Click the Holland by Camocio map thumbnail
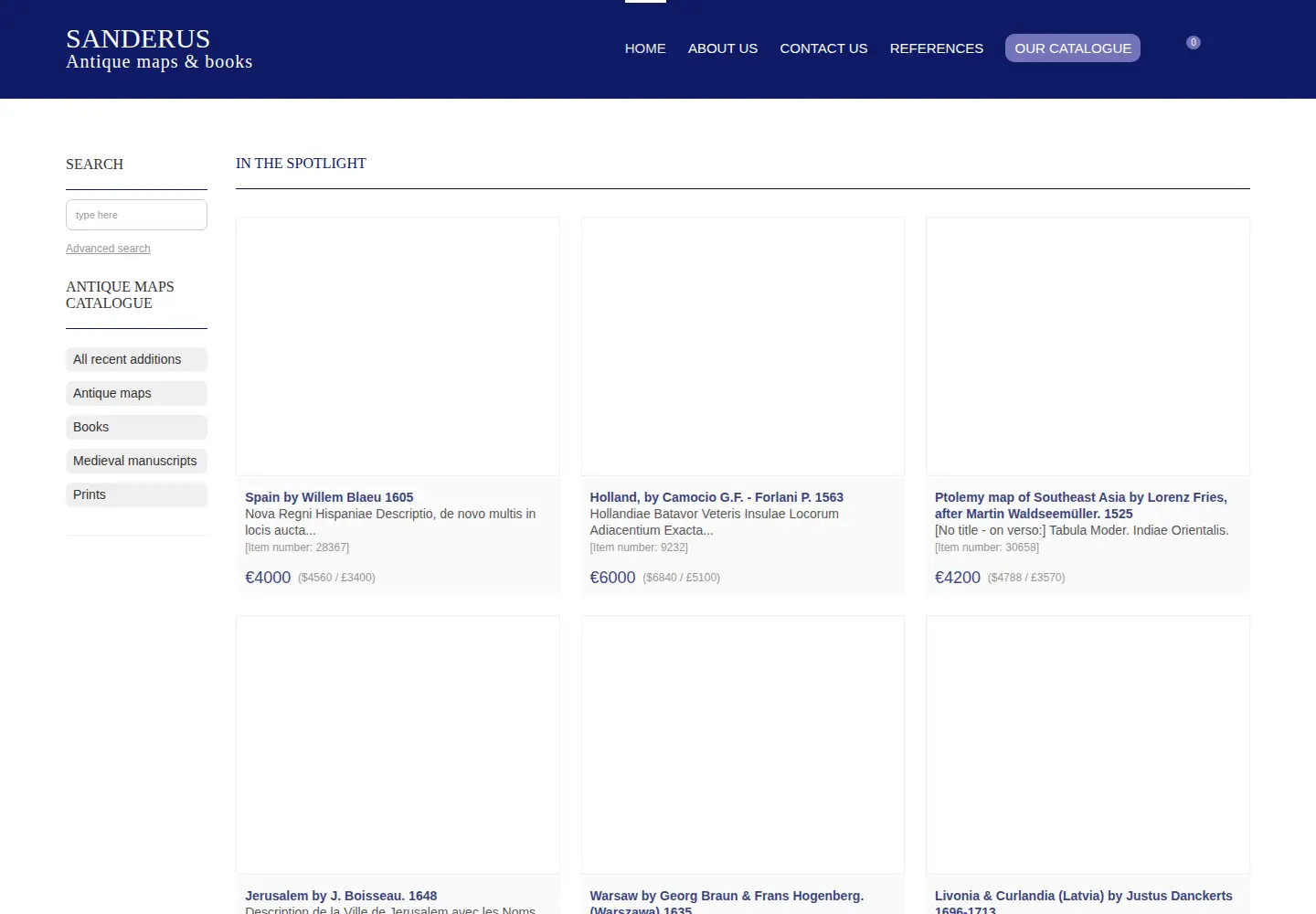This screenshot has height=914, width=1316. pos(743,346)
